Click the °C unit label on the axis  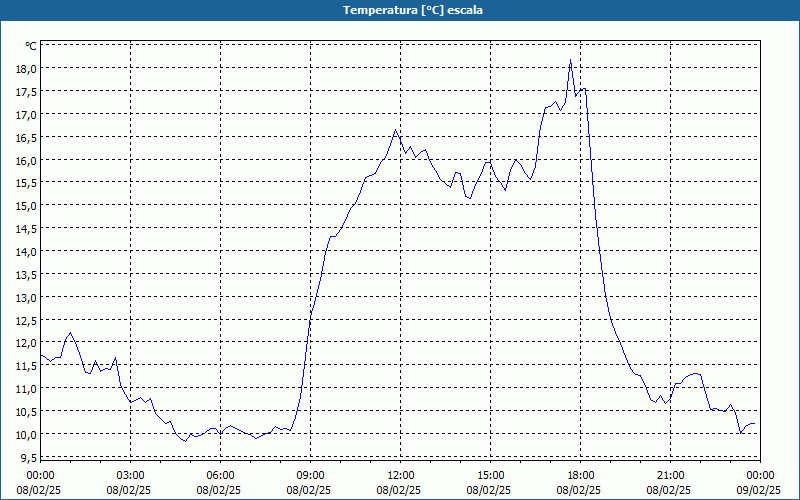(30, 46)
